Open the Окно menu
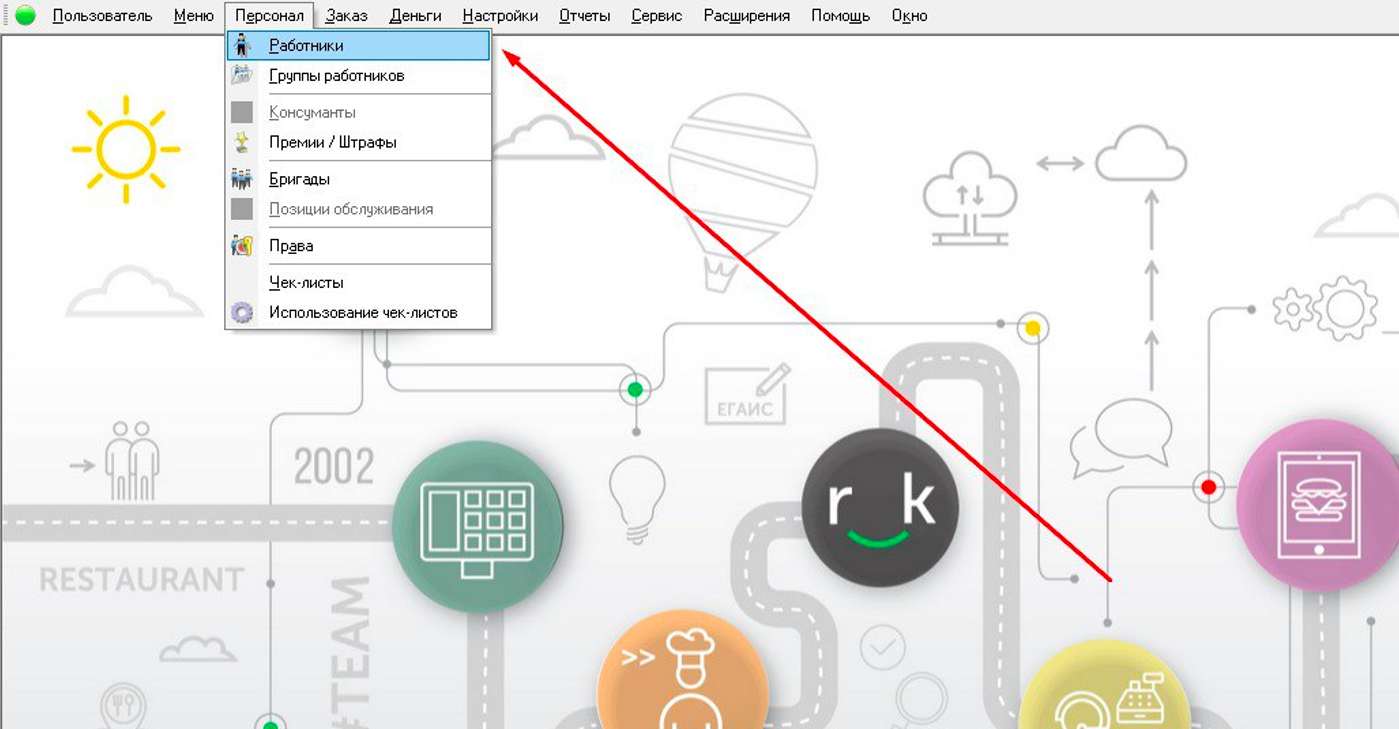This screenshot has width=1399, height=729. point(909,15)
